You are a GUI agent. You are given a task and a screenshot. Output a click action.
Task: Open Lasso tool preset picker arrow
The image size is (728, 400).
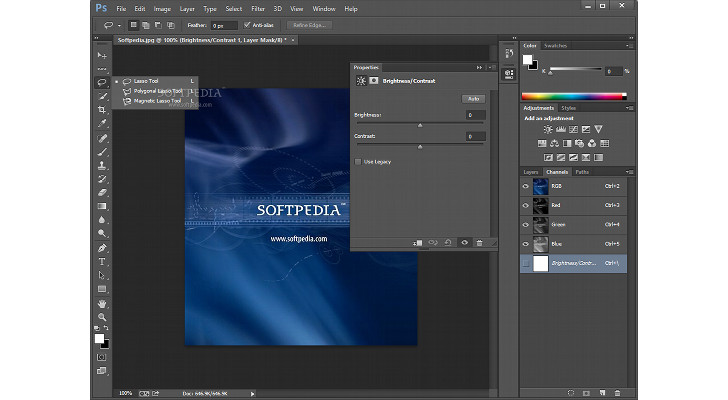click(x=119, y=26)
